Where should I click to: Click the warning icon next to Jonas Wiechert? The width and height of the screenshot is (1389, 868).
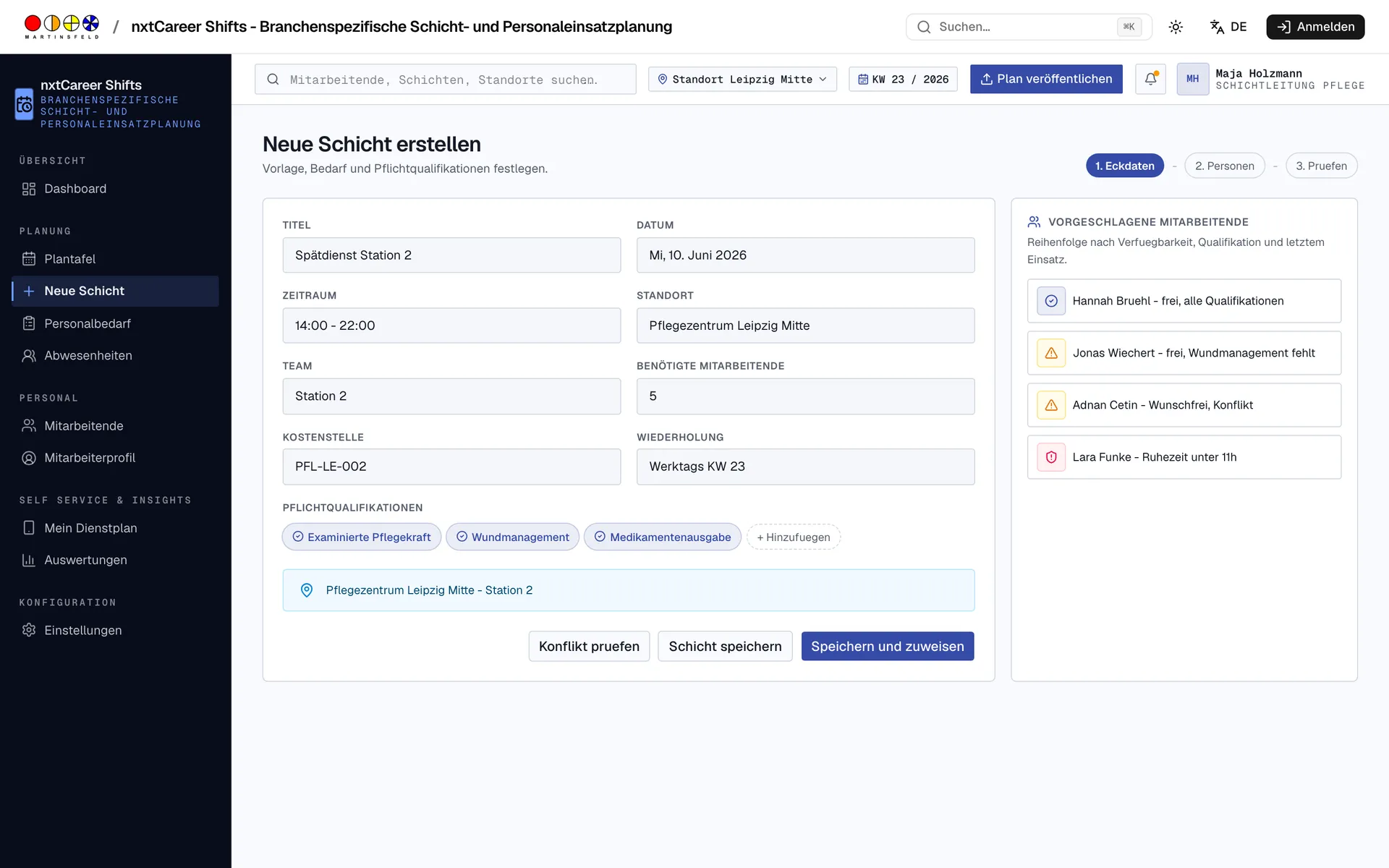tap(1051, 353)
